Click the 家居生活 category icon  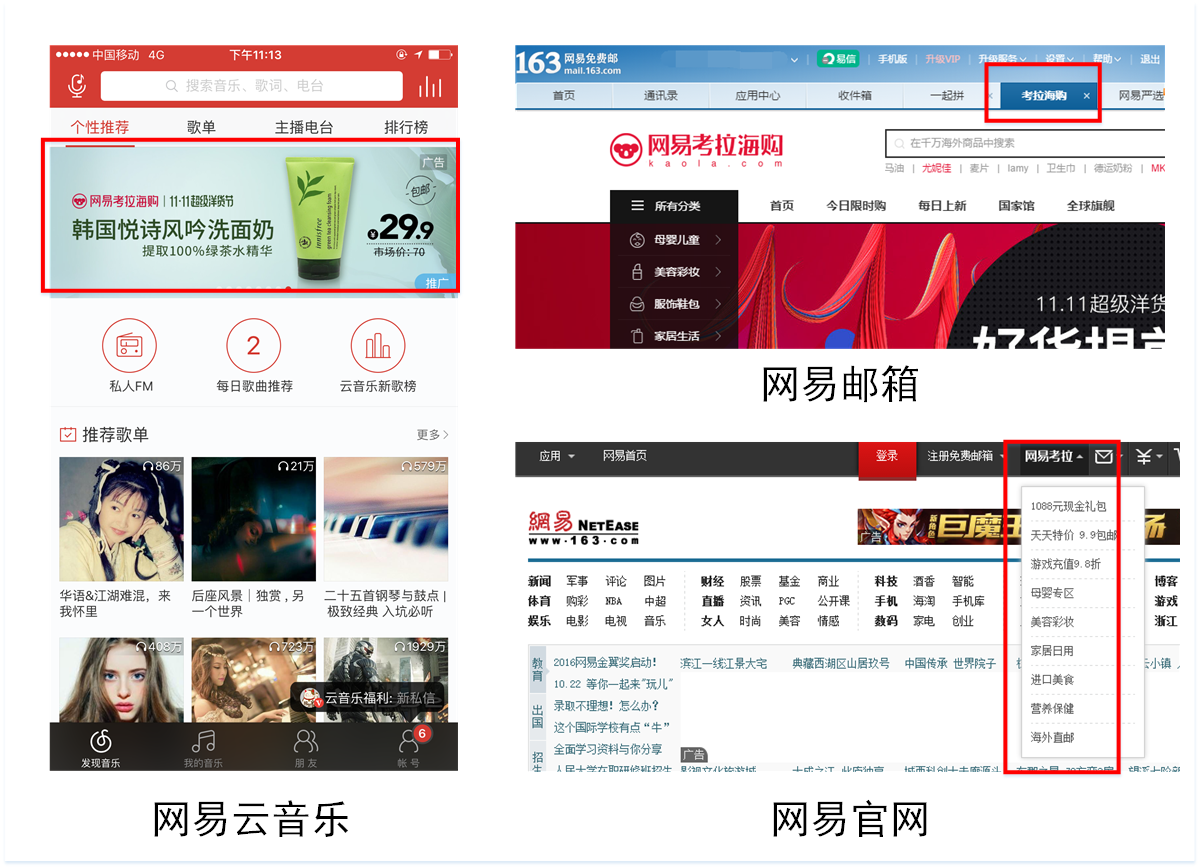pyautogui.click(x=636, y=336)
